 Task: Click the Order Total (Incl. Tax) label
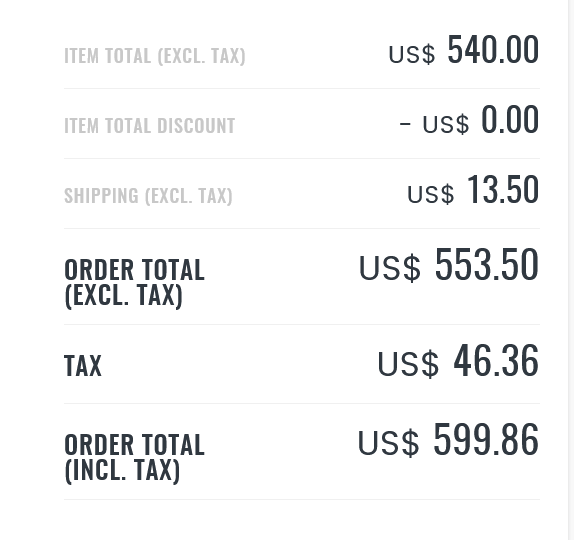tap(134, 458)
